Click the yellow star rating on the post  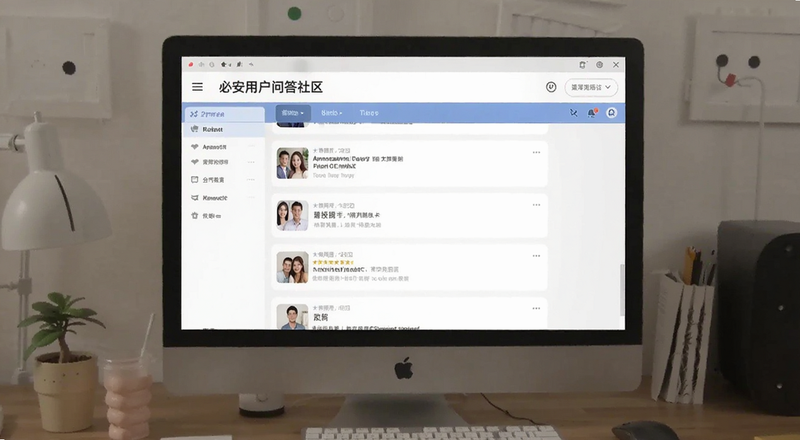coord(333,262)
